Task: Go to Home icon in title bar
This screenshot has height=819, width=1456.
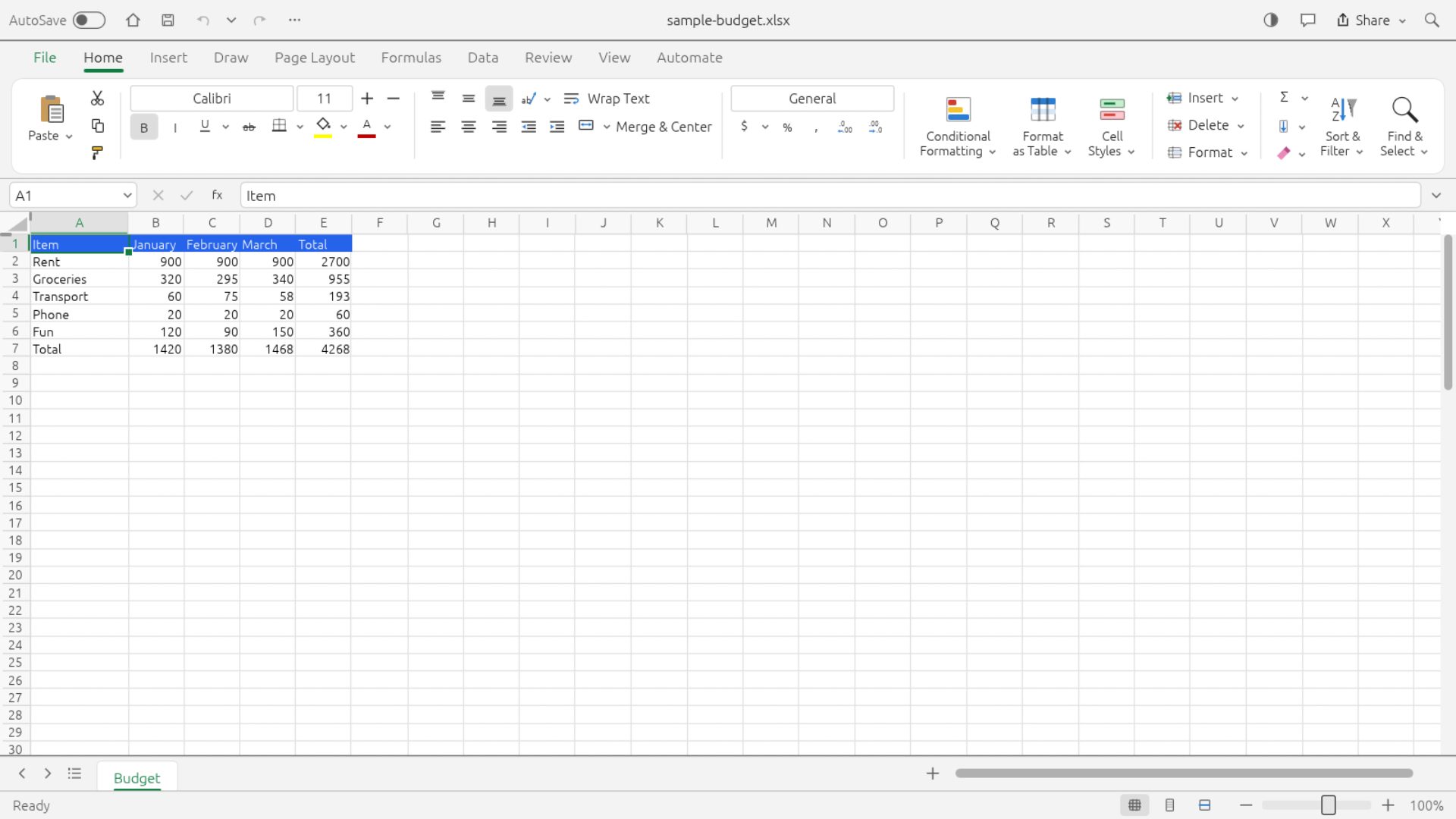Action: pos(133,20)
